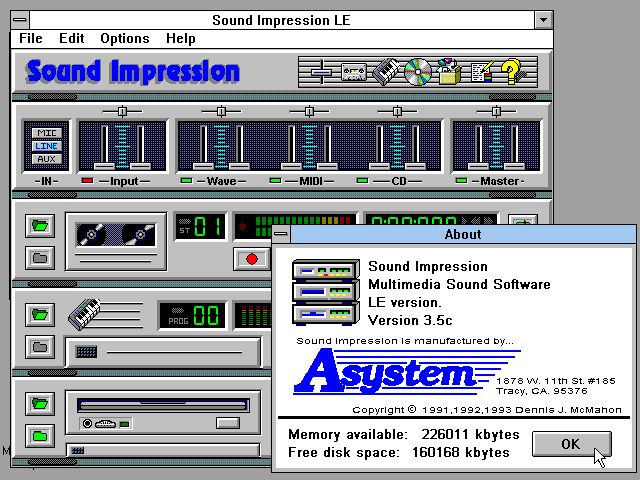Click the MIDI keyboard icon in the toolbar

[x=386, y=71]
